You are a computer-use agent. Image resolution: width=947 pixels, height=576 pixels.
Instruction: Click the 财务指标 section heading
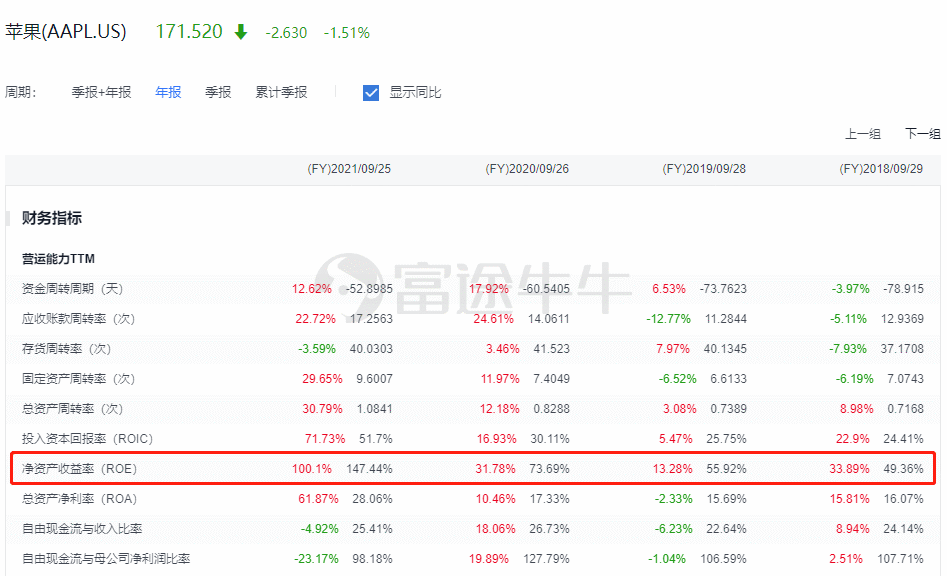click(x=52, y=218)
